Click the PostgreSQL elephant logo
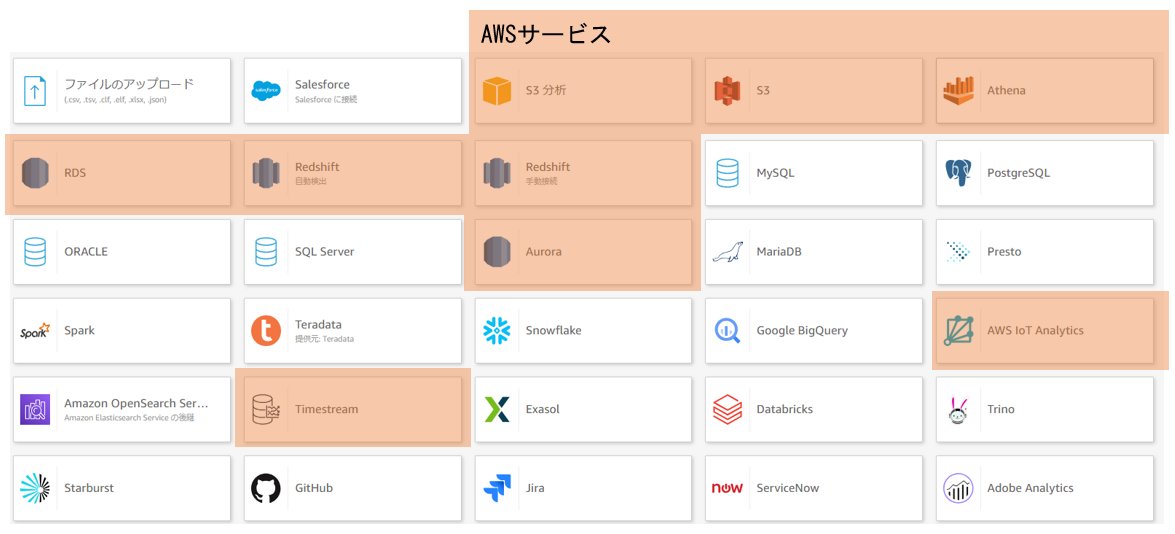Viewport: 1175px width, 534px height. coord(958,173)
